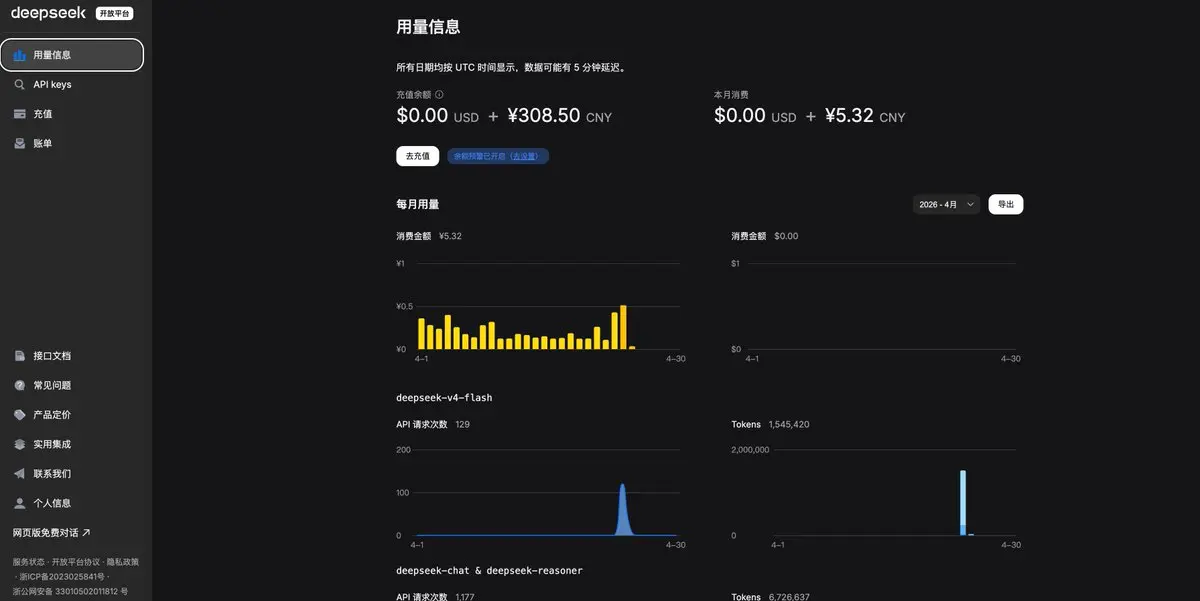Click the API 请求次数 129 value
1200x601 pixels.
click(462, 425)
